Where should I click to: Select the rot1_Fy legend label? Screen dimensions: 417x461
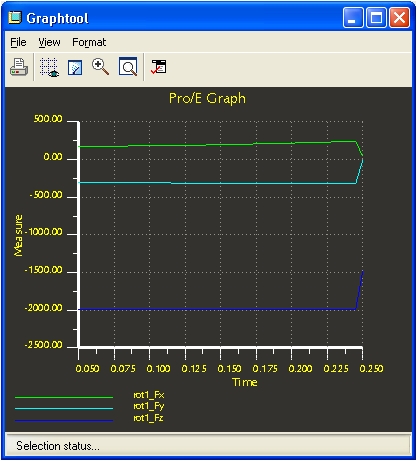(149, 406)
